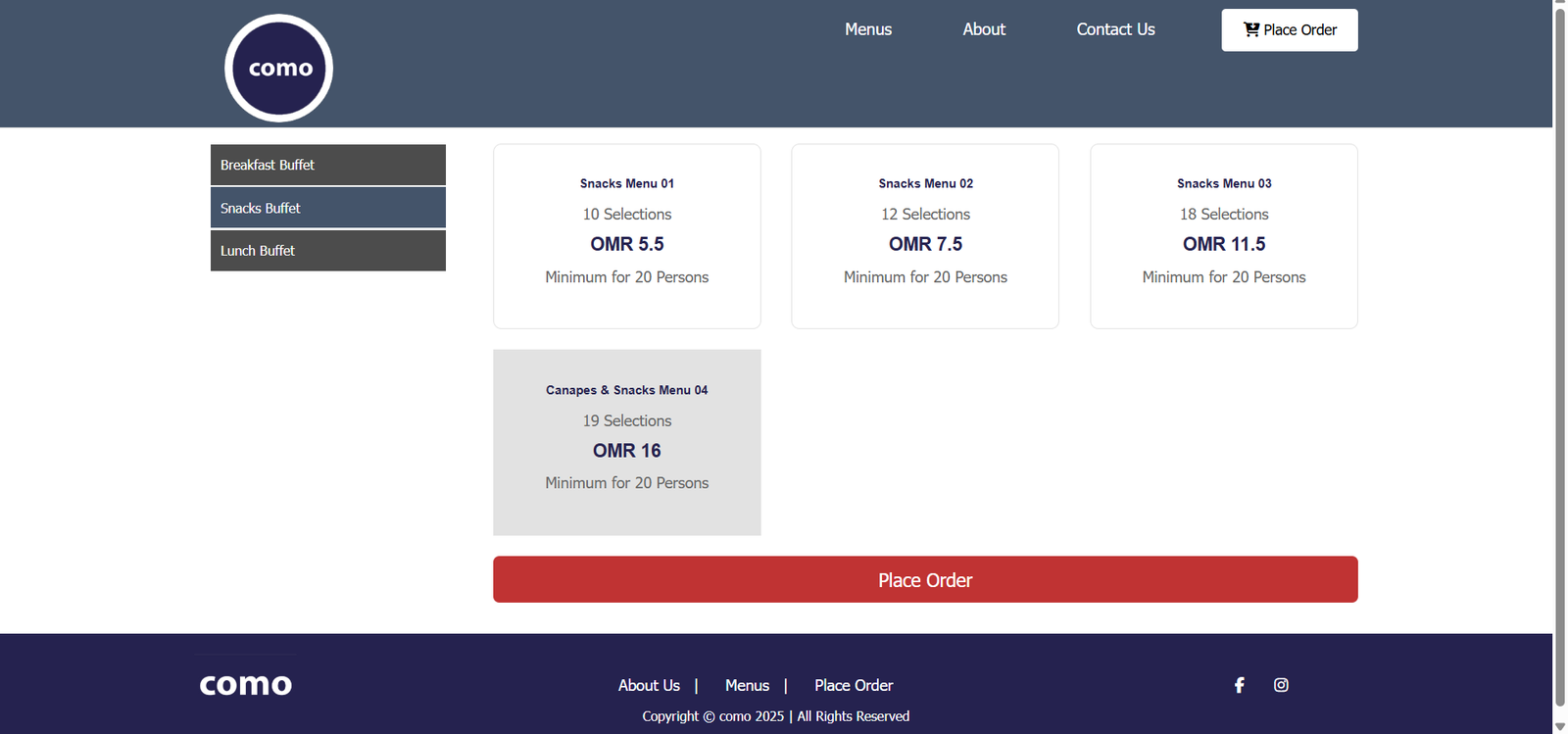Select the Breakfast Buffet category

tap(327, 165)
